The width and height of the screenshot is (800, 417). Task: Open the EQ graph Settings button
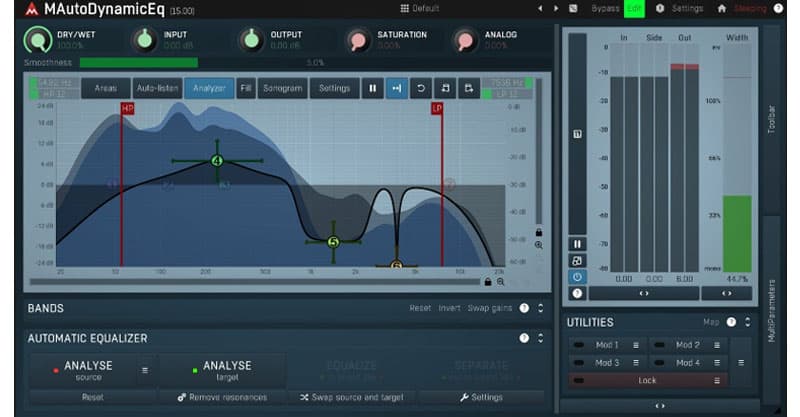334,88
